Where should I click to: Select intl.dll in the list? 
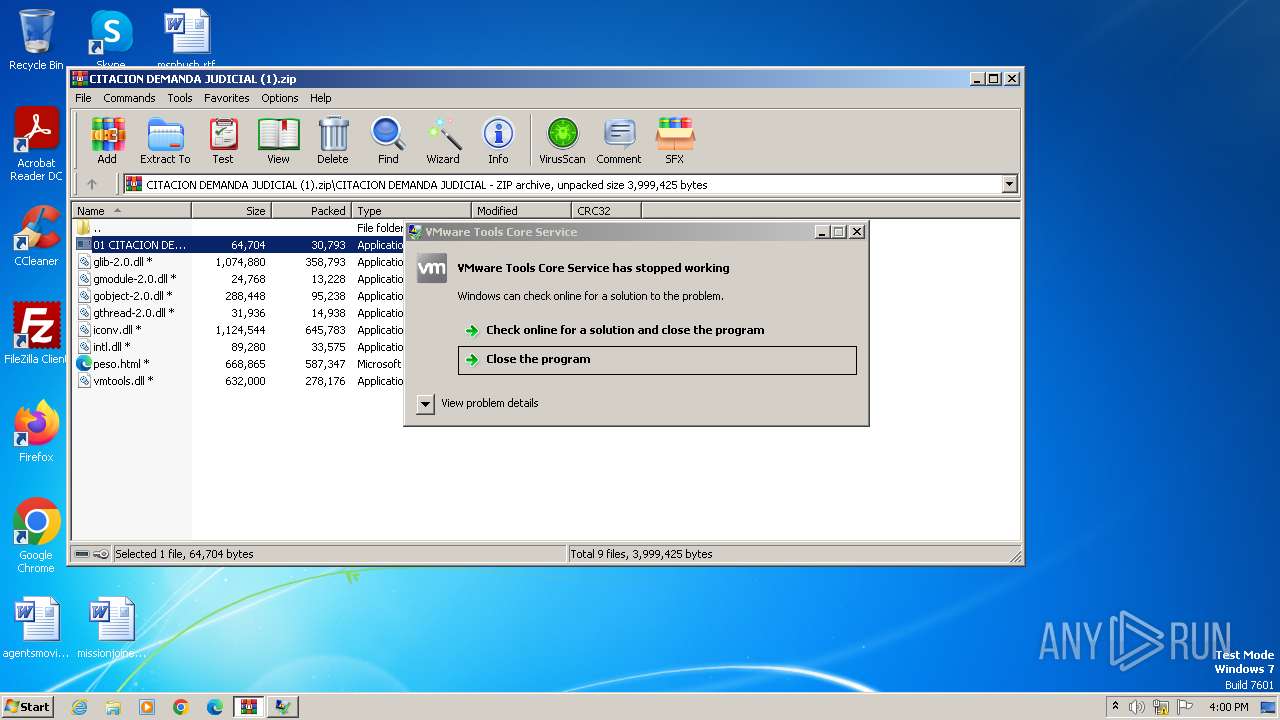tap(238, 347)
